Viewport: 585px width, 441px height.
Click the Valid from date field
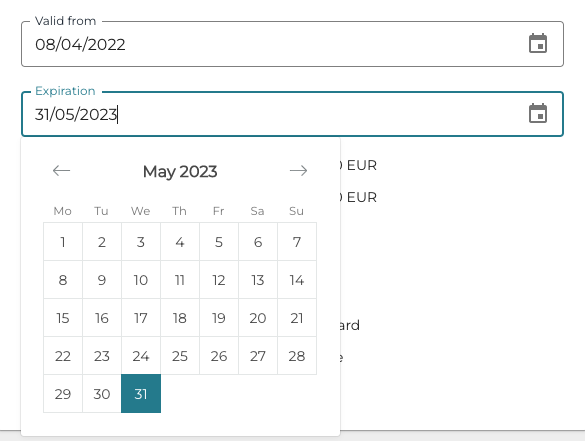tap(292, 44)
